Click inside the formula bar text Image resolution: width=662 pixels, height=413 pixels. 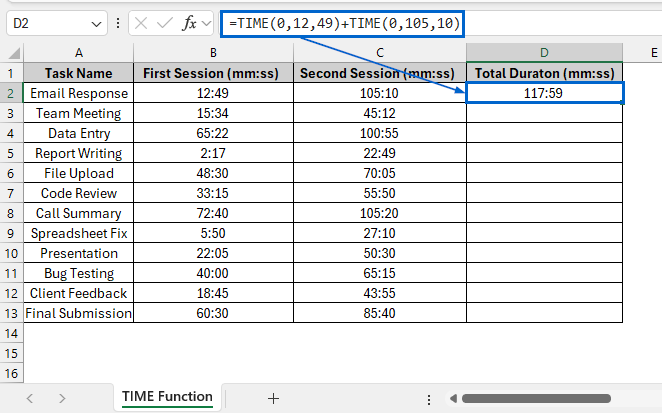(344, 23)
